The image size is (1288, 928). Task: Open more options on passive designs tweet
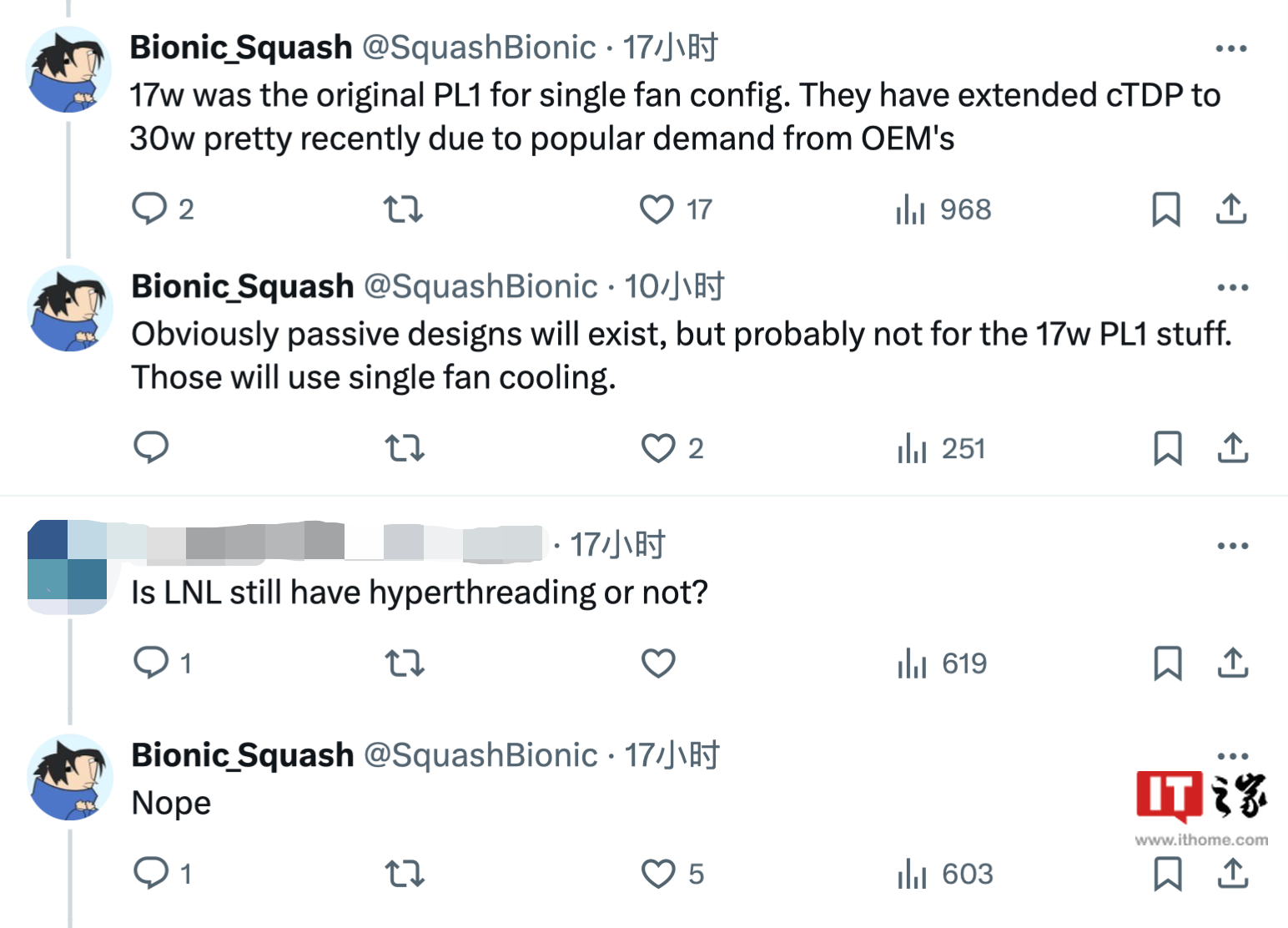[x=1232, y=288]
